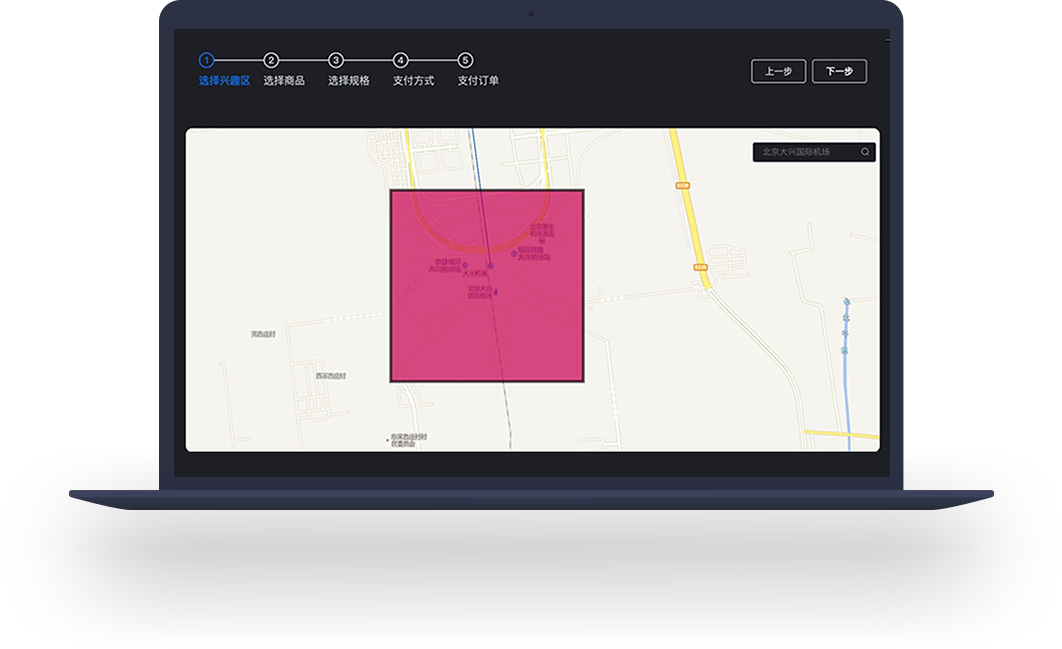Screen dimensions: 1062x649
Task: Select the 支付订单 step label
Action: click(x=478, y=81)
